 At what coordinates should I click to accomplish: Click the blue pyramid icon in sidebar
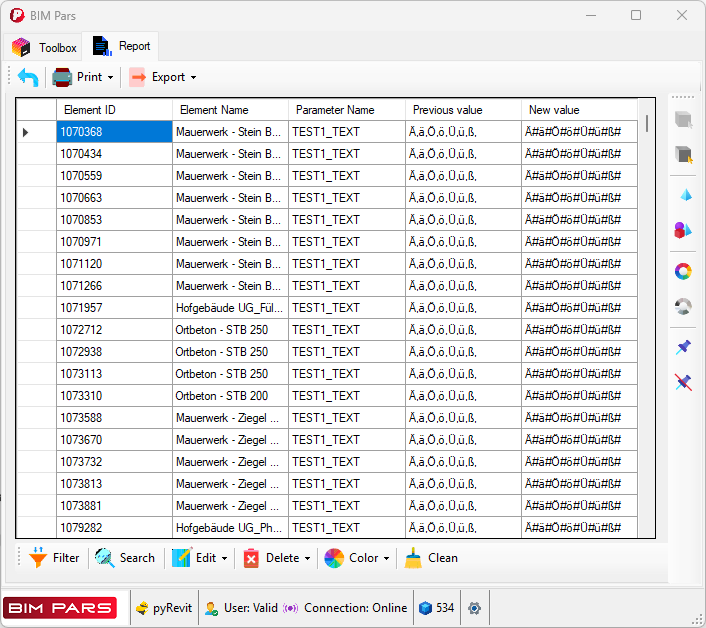[684, 194]
